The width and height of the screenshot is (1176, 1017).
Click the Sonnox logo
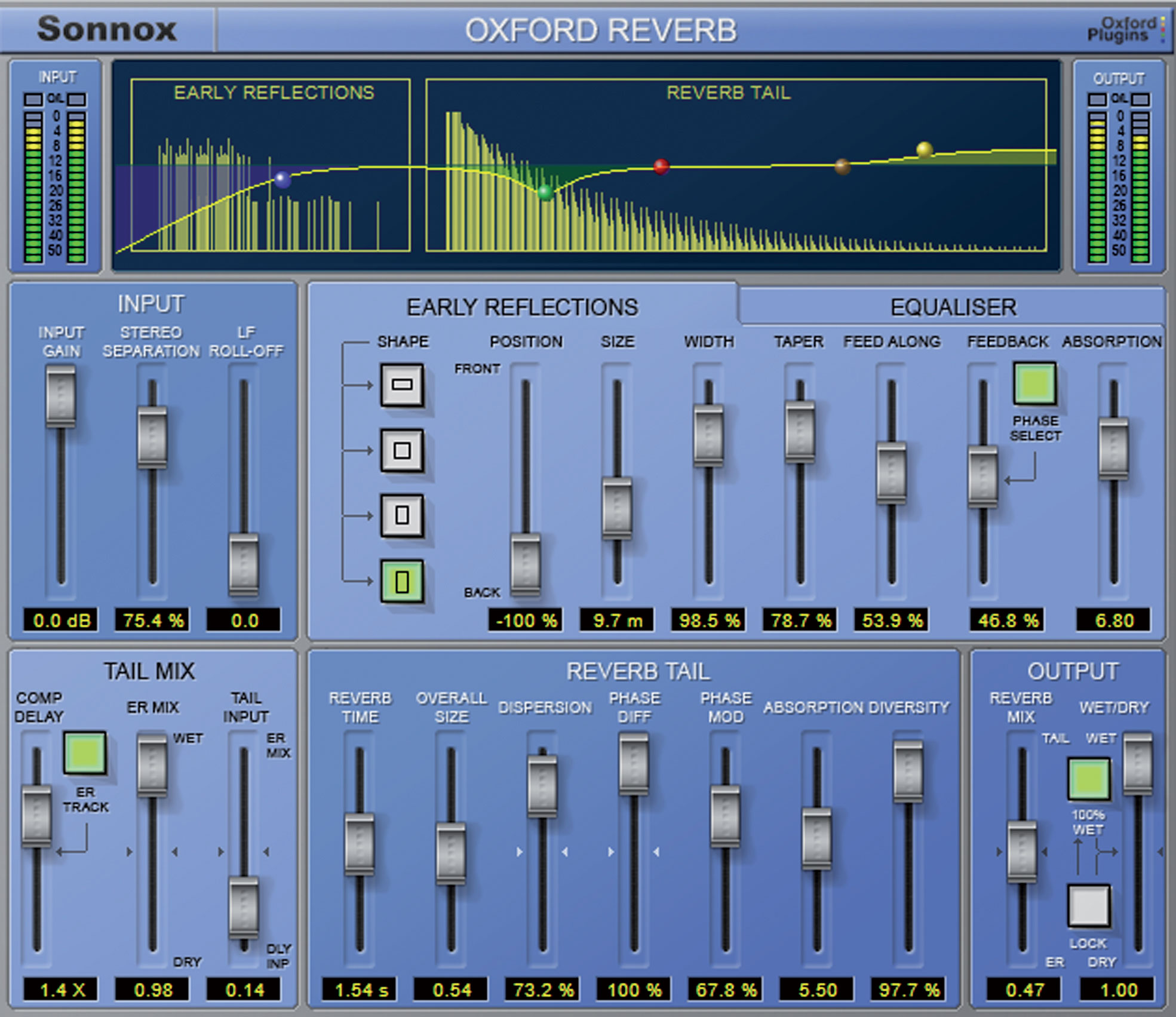pyautogui.click(x=108, y=29)
